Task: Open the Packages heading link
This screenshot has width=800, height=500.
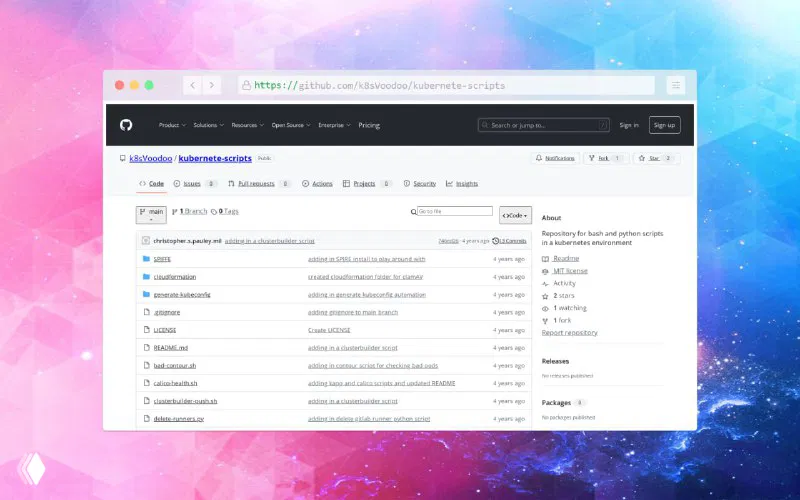Action: point(556,403)
